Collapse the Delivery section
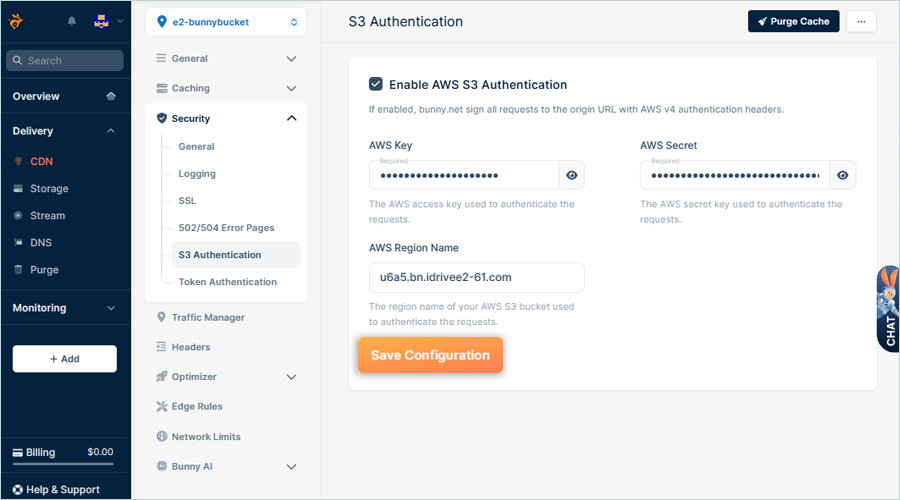The image size is (900, 500). 111,131
